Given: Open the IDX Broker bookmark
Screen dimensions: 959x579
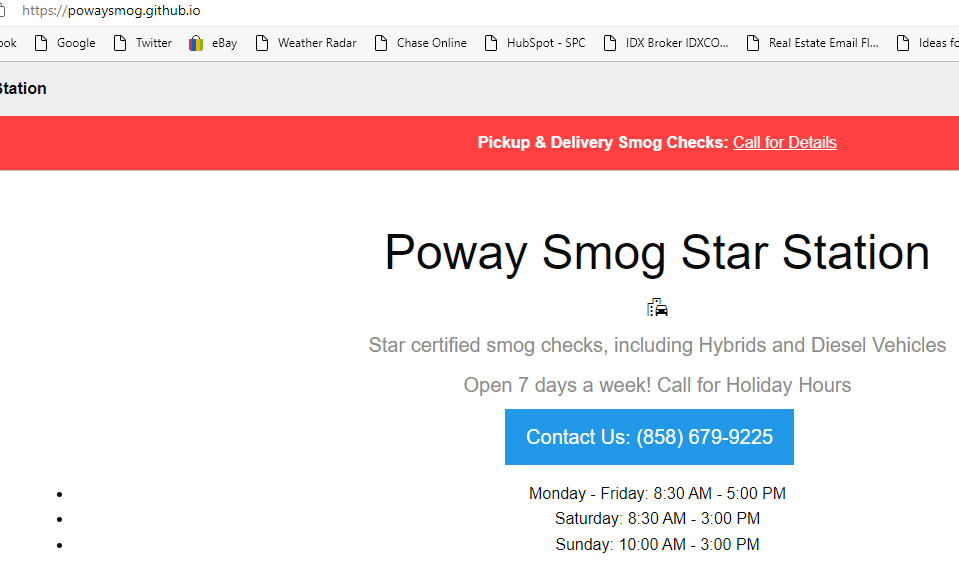Looking at the screenshot, I should [667, 43].
